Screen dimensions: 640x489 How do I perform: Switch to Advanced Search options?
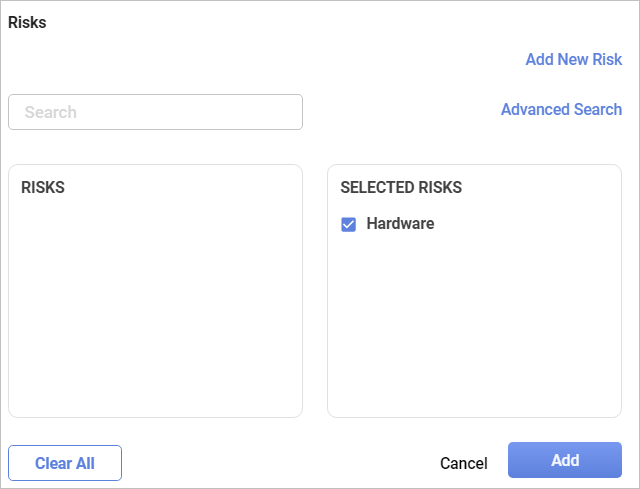(561, 109)
